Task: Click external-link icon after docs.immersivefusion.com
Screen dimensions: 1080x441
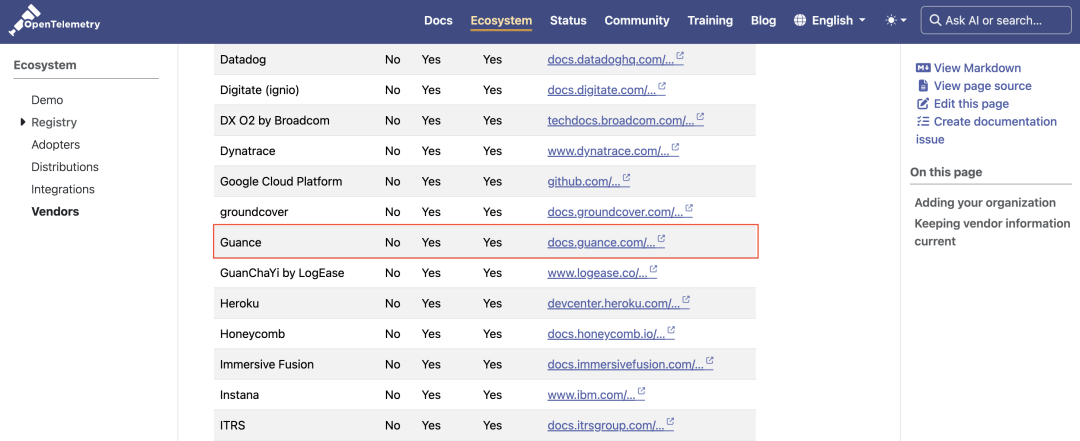Action: (x=709, y=360)
